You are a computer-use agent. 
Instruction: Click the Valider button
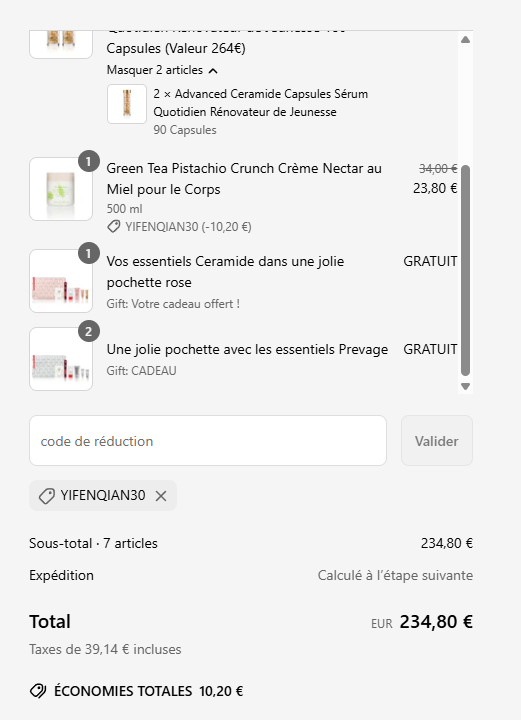437,441
